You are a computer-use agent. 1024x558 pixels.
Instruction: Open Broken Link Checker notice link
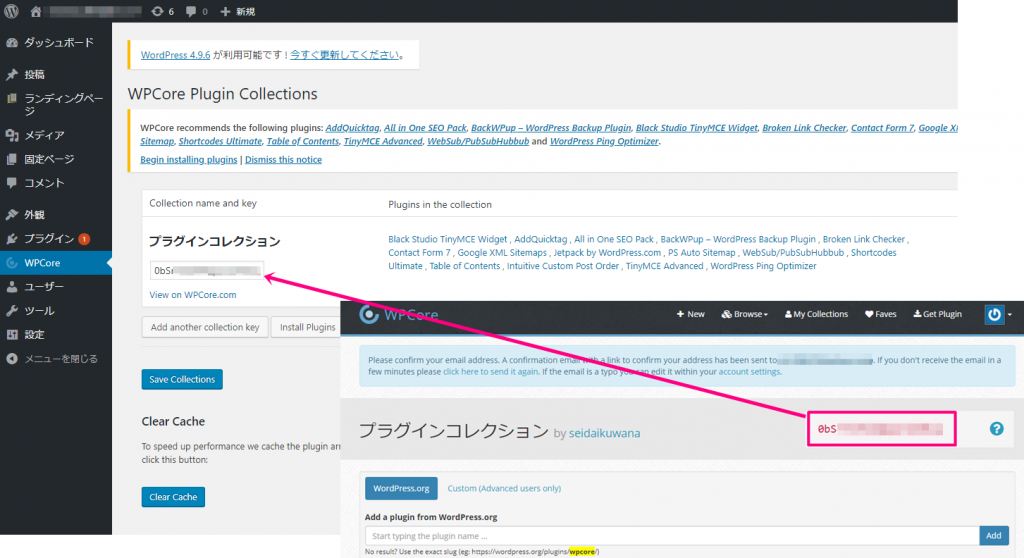pos(804,128)
